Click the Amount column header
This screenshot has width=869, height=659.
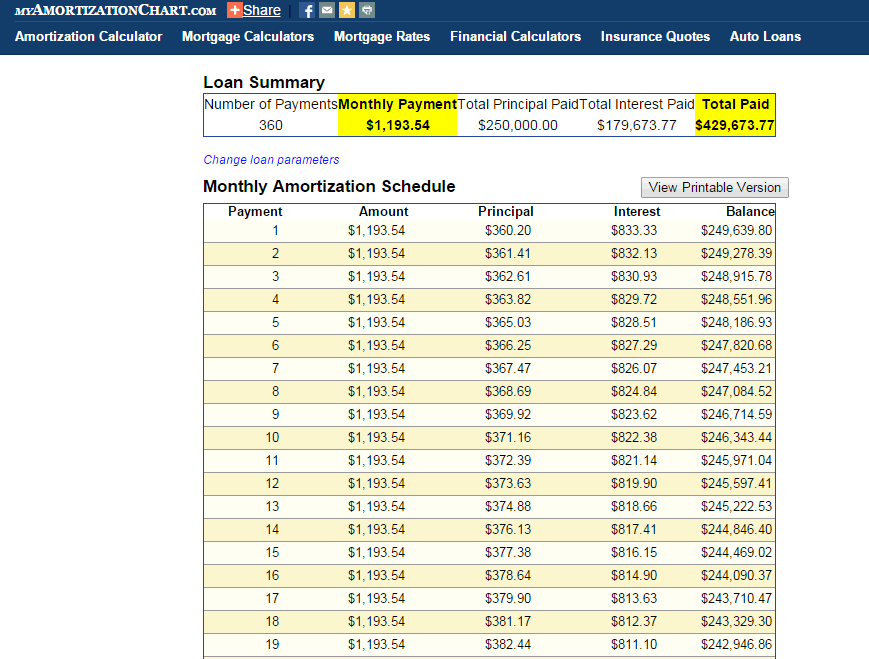tap(384, 212)
